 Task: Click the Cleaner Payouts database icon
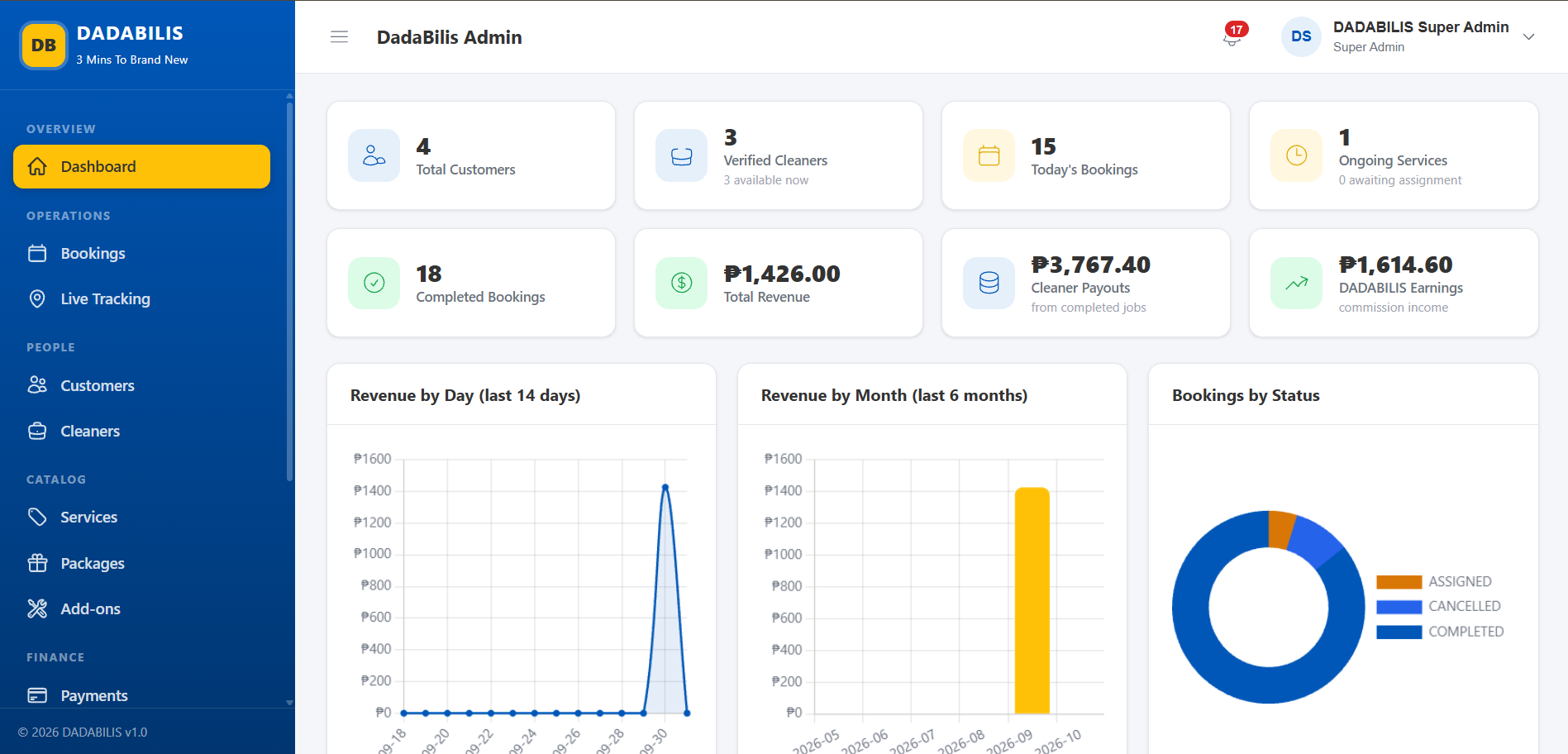tap(989, 283)
